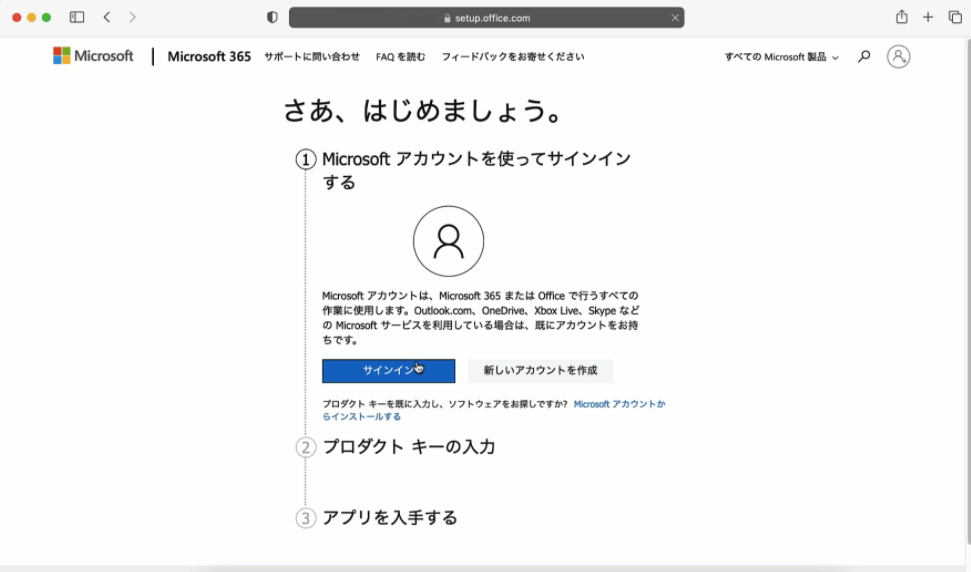Click step 2 プロダクト キーの入力 heading
Screen dimensions: 971x572
pyautogui.click(x=409, y=446)
